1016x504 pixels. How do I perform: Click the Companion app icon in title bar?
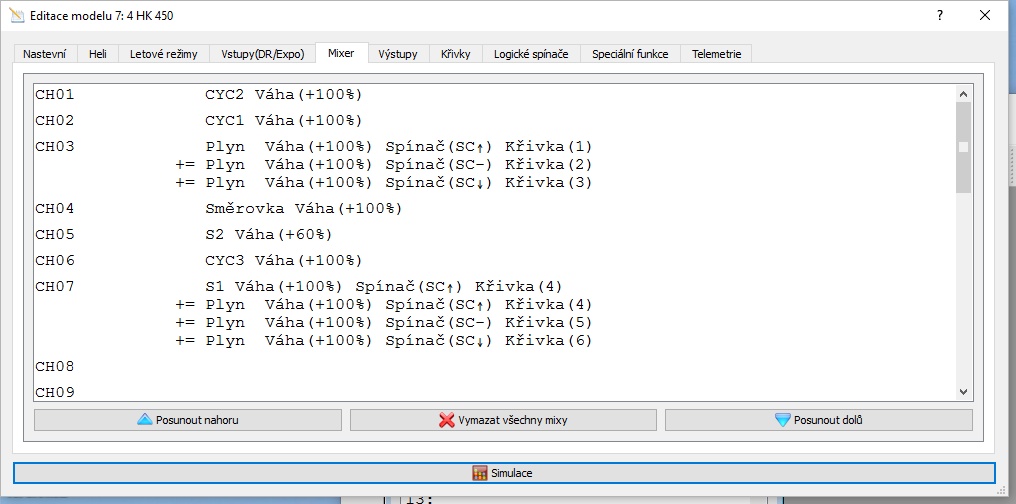pos(16,16)
